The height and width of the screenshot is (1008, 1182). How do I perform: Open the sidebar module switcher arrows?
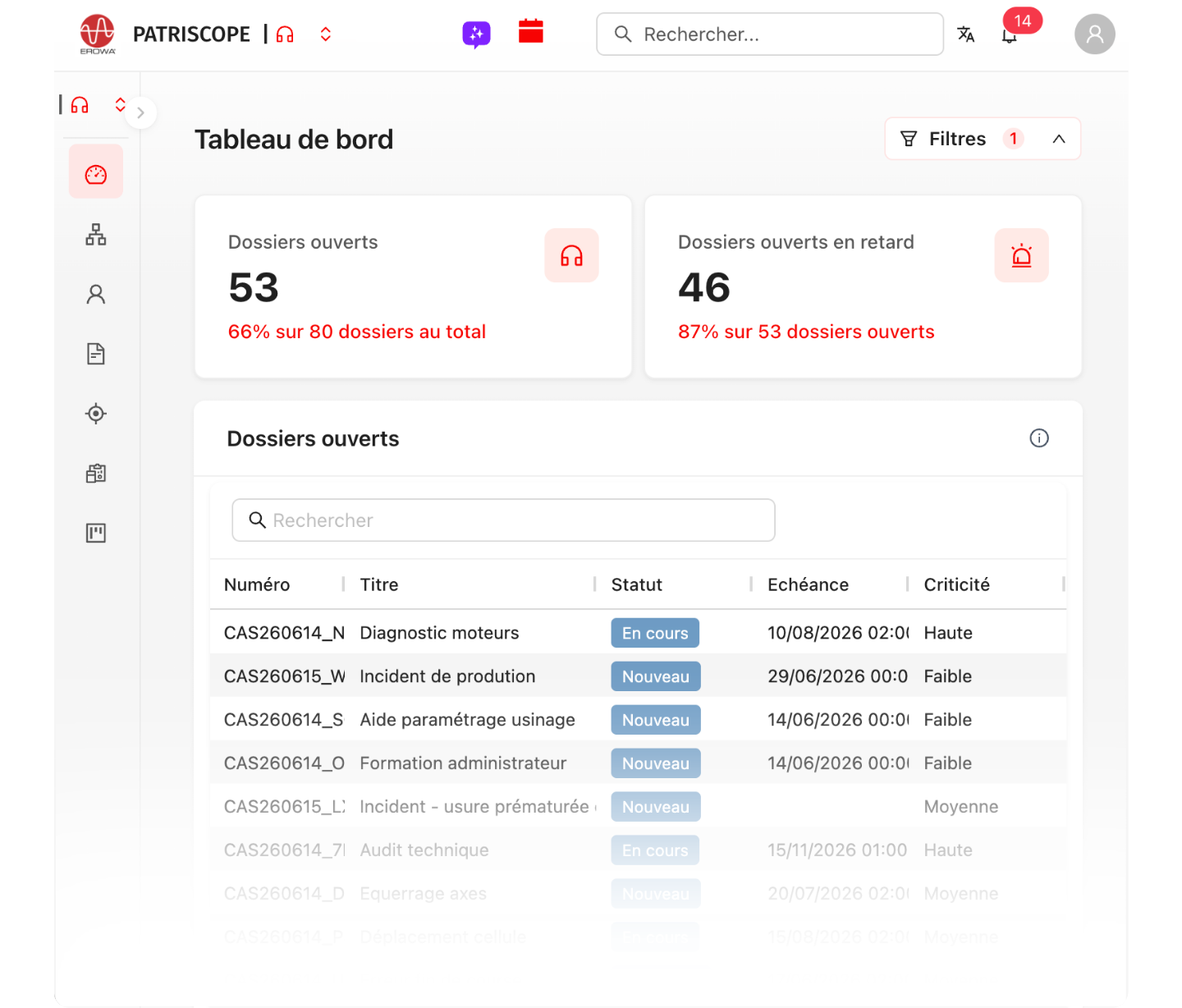tap(121, 104)
